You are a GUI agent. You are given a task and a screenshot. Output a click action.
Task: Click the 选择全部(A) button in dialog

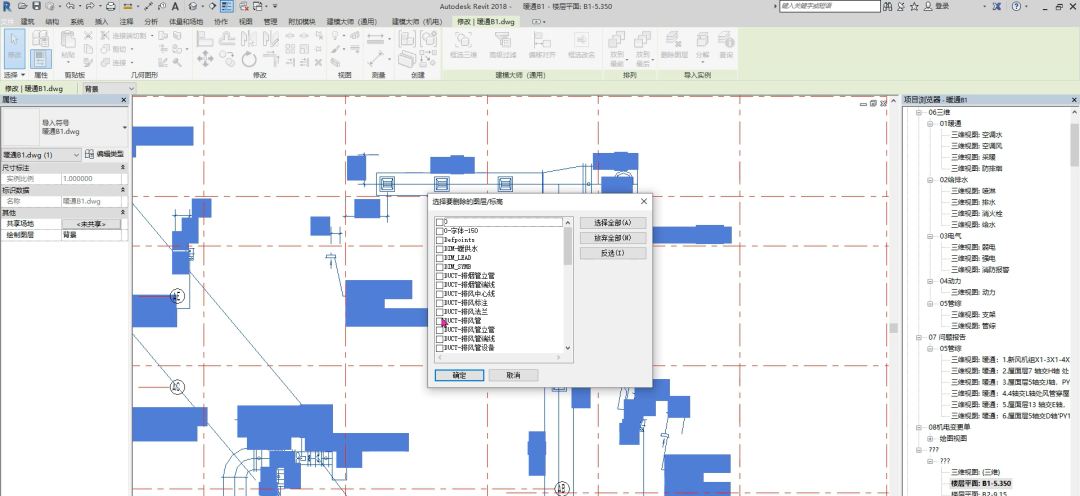(x=613, y=223)
